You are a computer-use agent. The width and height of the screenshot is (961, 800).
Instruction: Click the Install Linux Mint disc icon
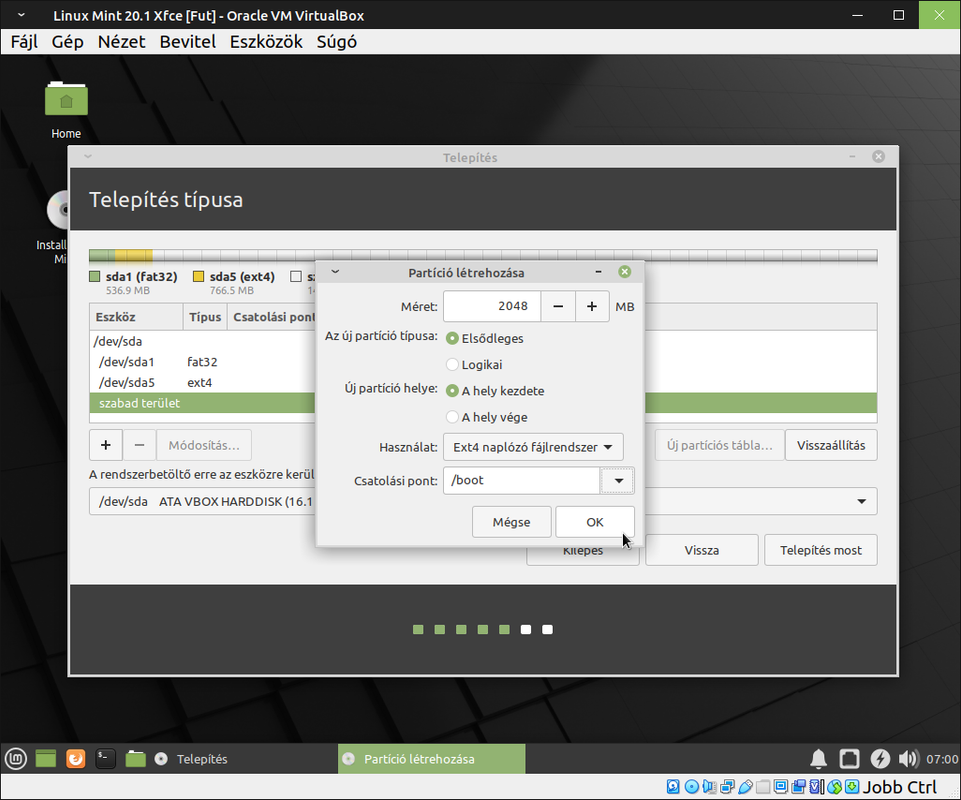pyautogui.click(x=58, y=210)
